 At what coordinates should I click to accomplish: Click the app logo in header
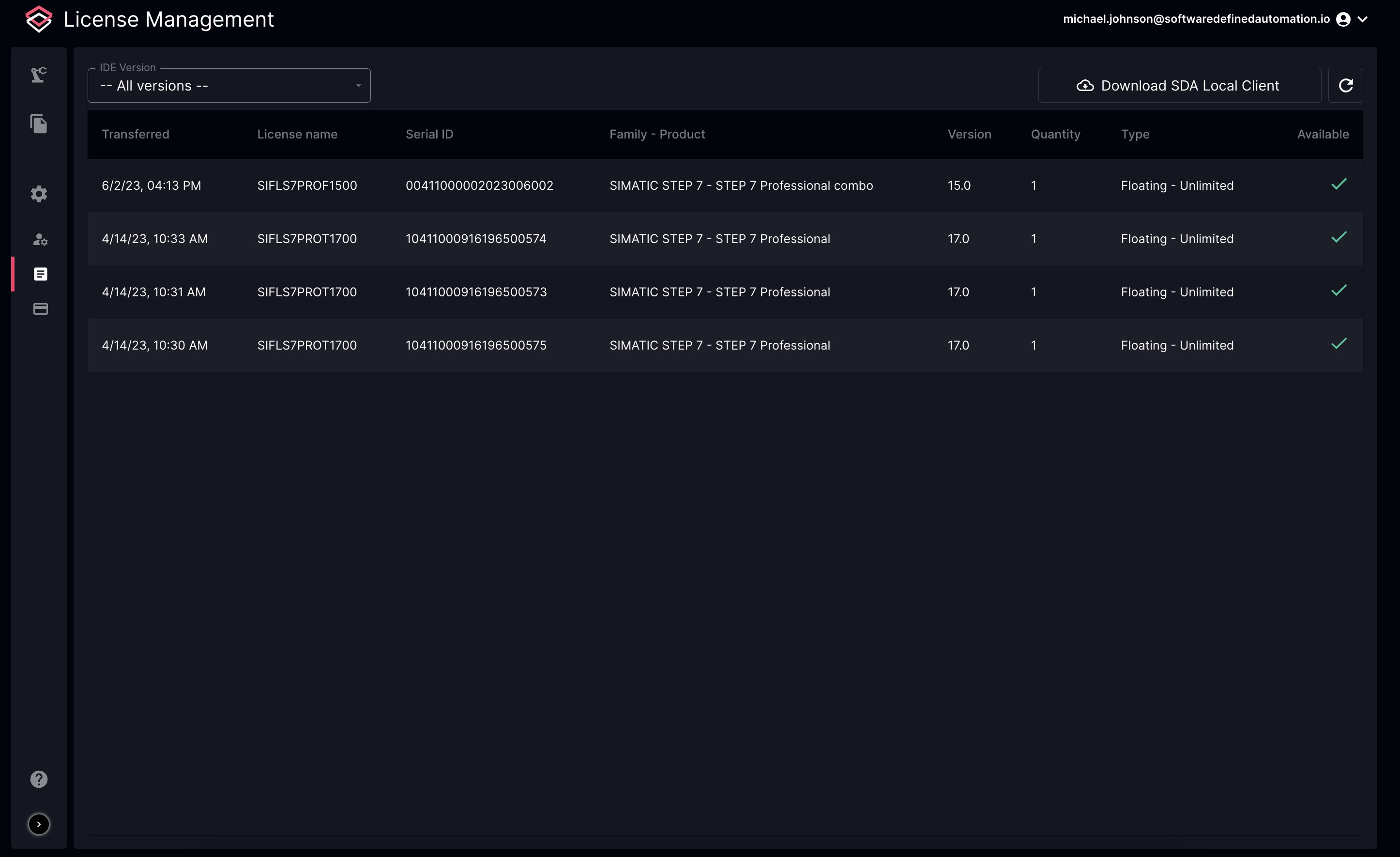click(39, 19)
